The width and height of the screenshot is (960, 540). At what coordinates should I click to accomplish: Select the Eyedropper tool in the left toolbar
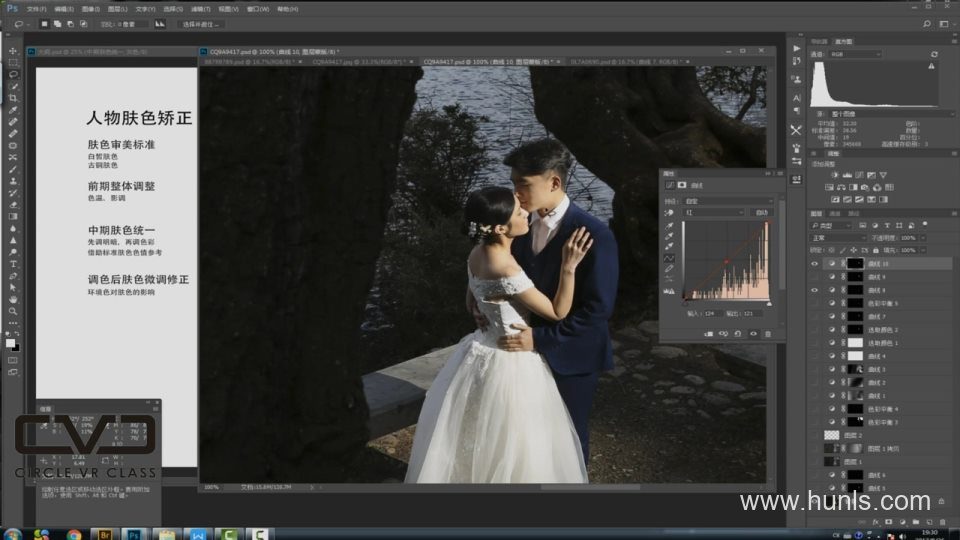(x=13, y=110)
